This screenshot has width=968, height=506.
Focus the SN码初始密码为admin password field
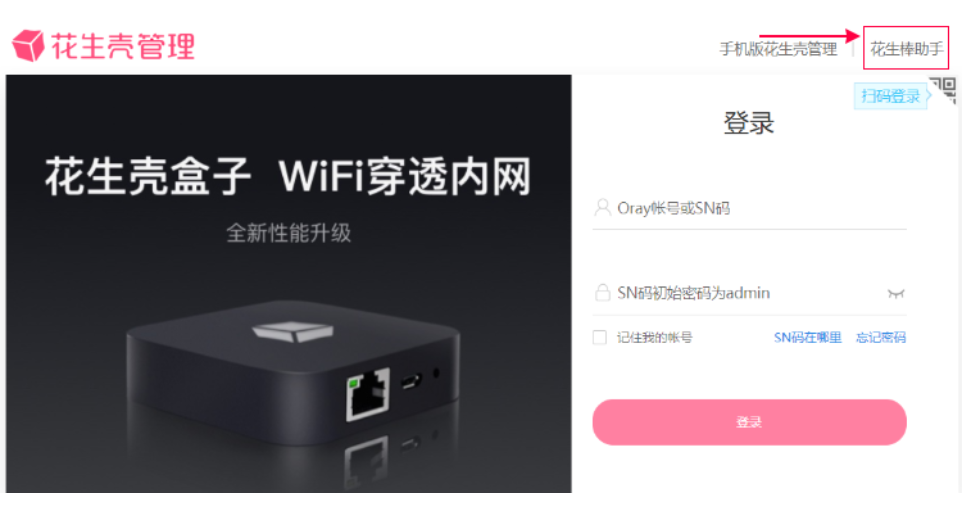click(x=749, y=292)
